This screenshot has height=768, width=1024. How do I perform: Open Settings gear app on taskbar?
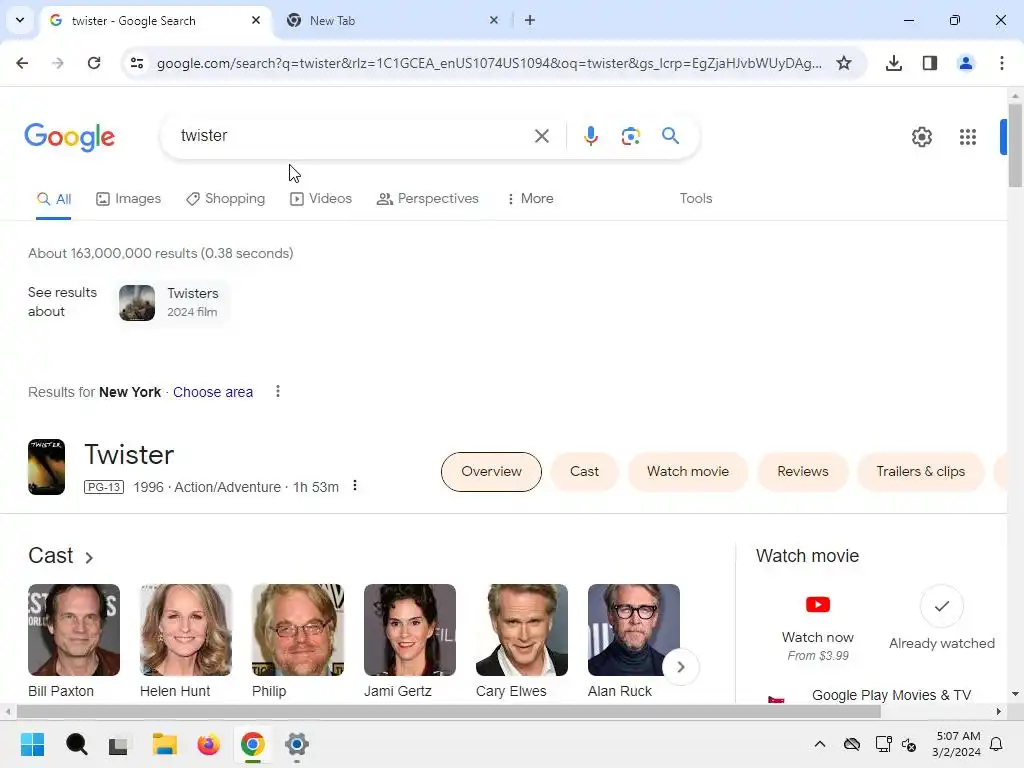pyautogui.click(x=296, y=744)
